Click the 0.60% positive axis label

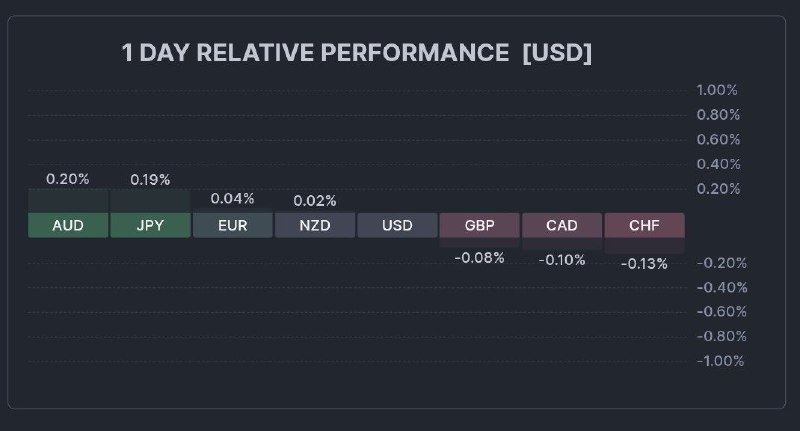[x=717, y=139]
